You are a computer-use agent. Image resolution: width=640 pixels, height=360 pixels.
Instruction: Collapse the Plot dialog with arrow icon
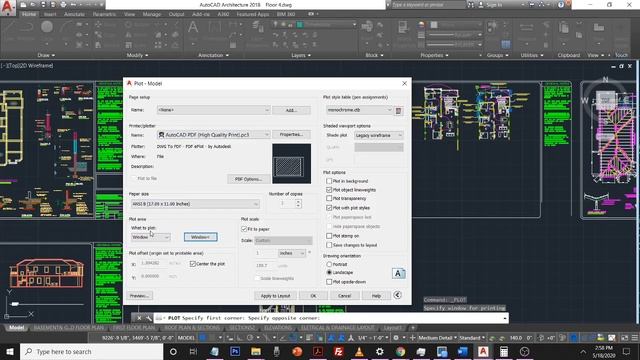tap(397, 295)
